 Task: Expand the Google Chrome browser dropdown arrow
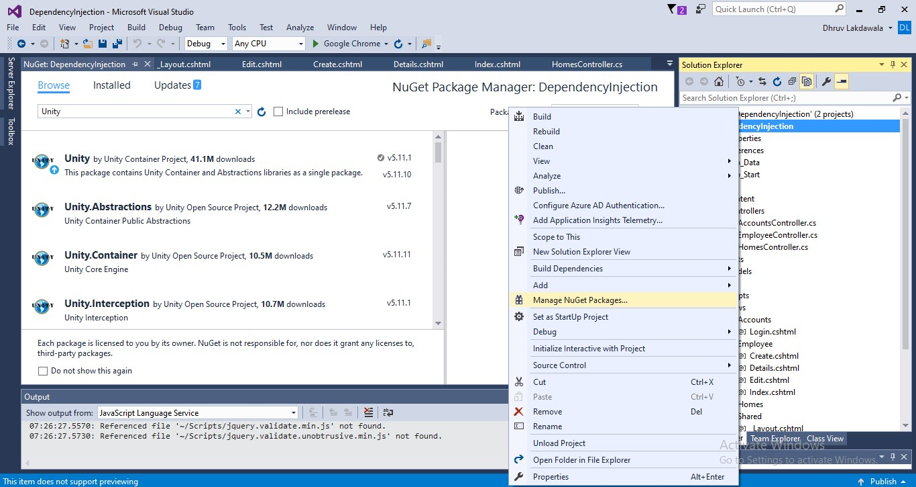(386, 44)
